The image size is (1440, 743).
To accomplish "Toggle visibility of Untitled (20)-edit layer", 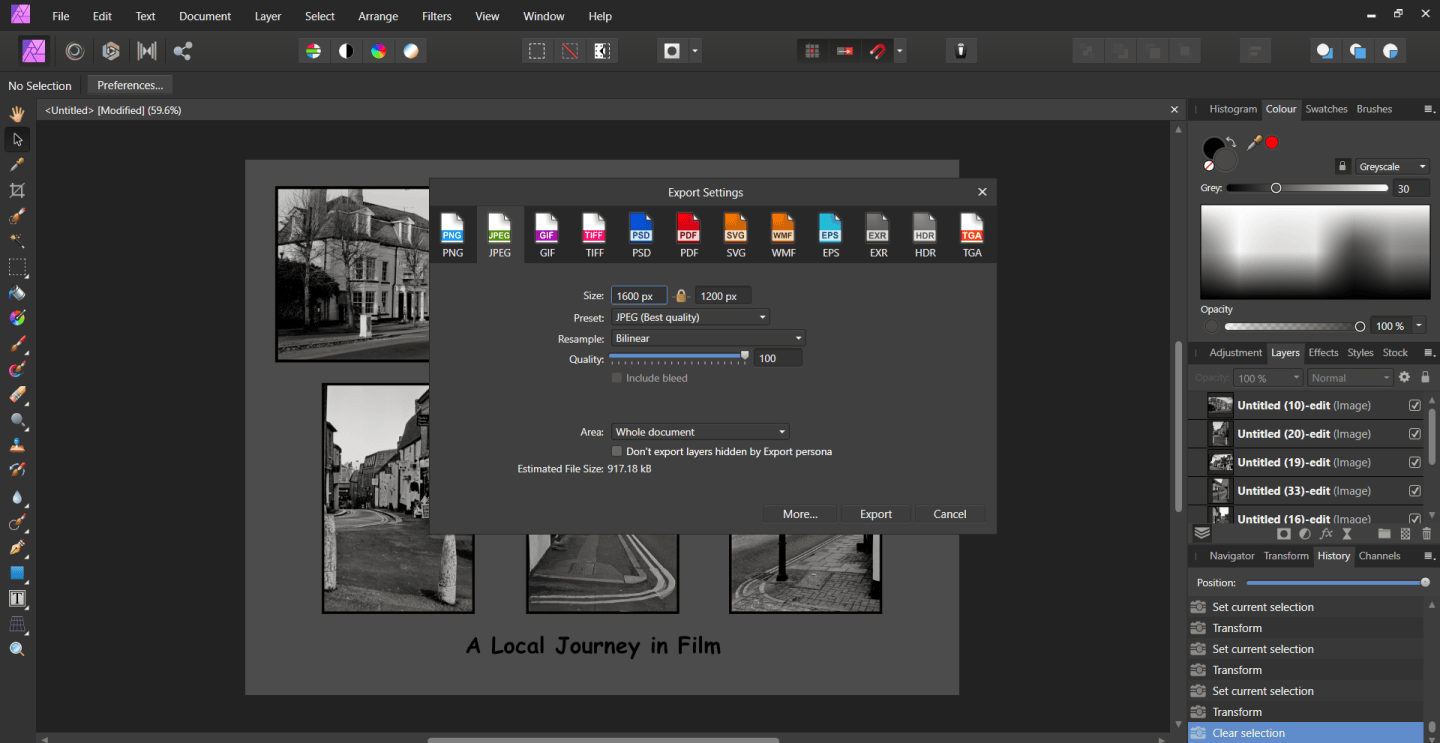I will (x=1415, y=434).
